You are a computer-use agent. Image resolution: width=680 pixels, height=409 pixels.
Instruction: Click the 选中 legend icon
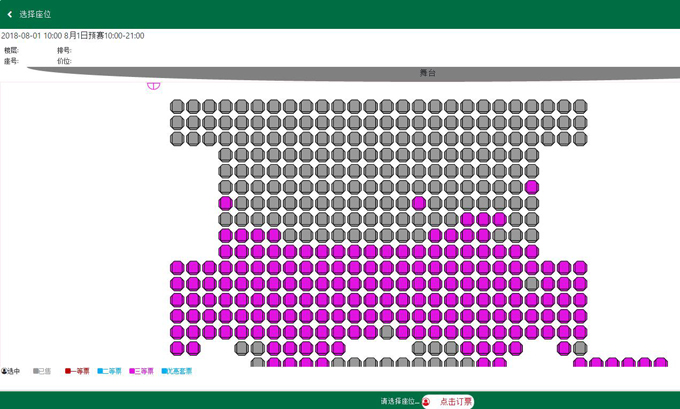4,371
